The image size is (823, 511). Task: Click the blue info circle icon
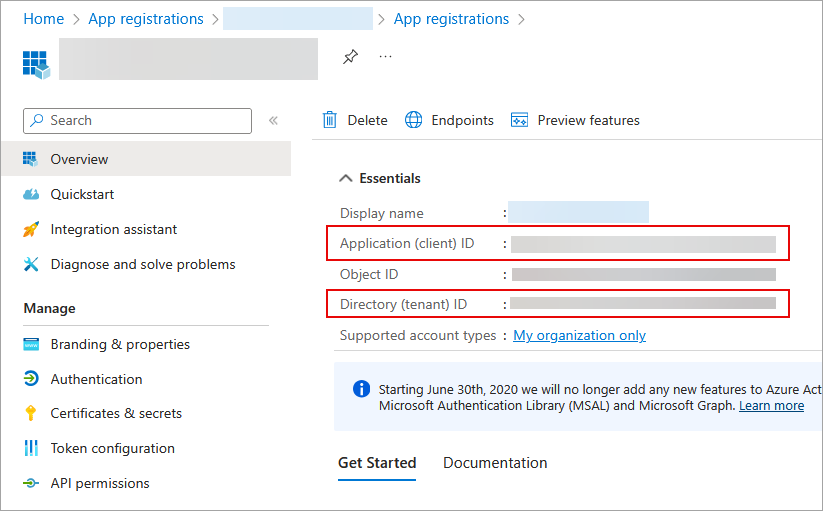[361, 389]
